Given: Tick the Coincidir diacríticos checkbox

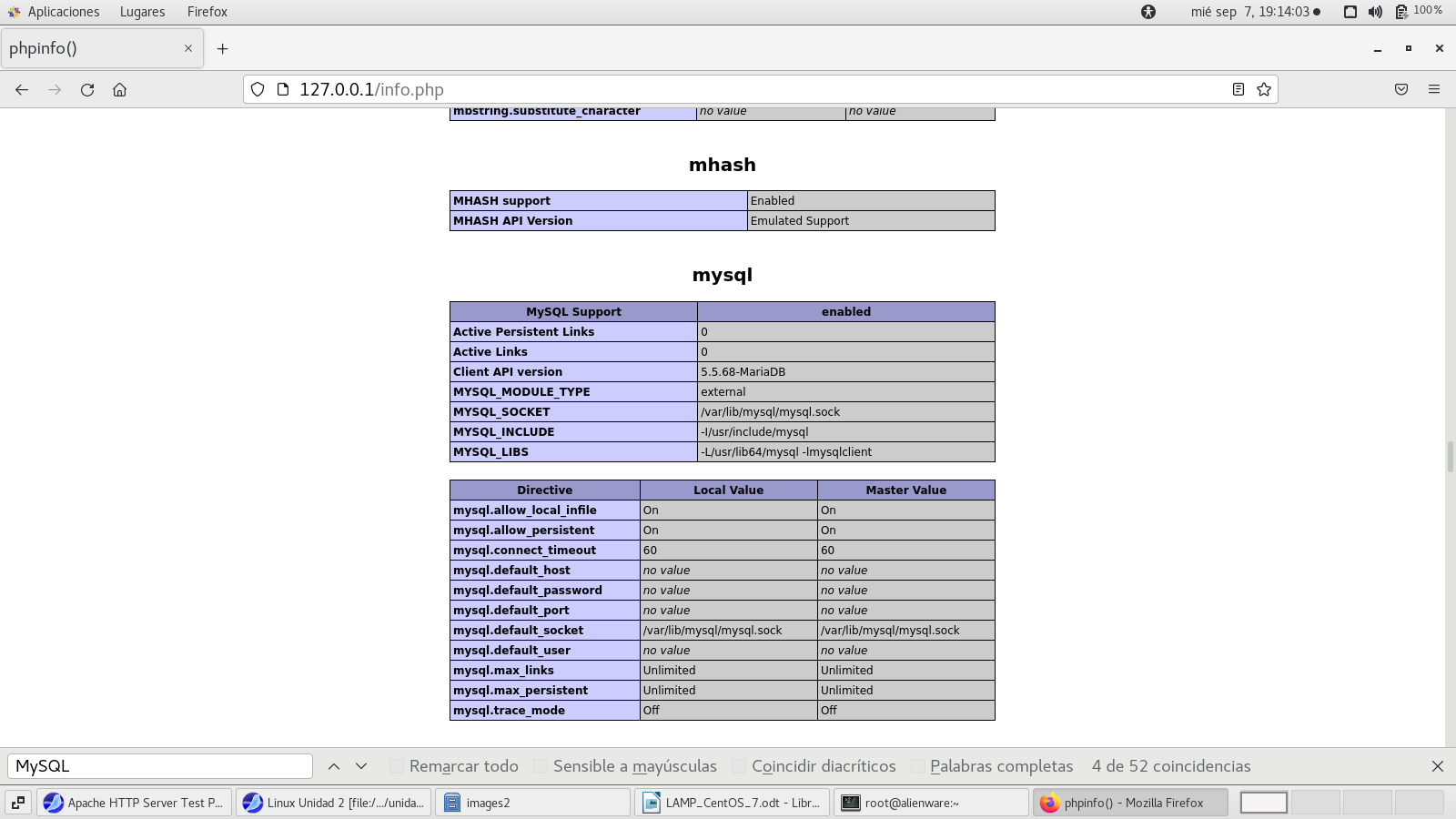Looking at the screenshot, I should click(x=739, y=766).
